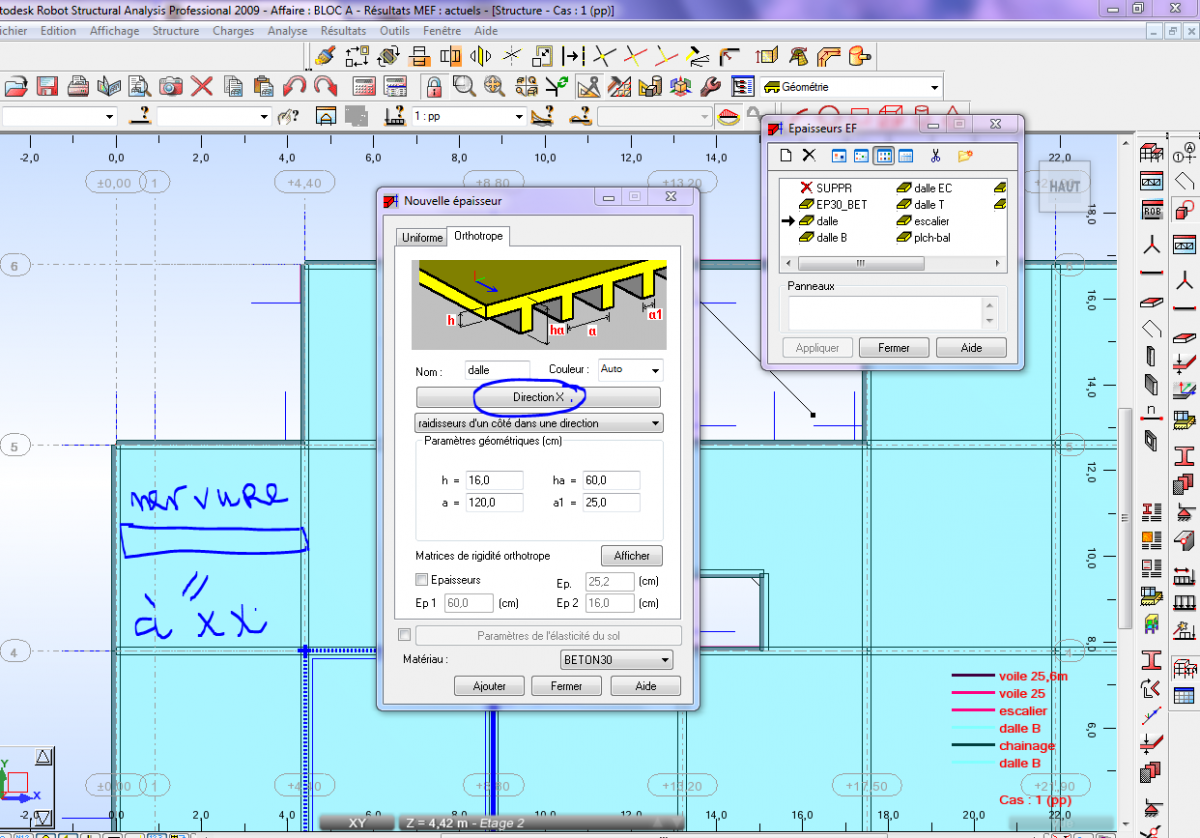Capture the screen with the camera icon
This screenshot has height=838, width=1200.
pos(171,86)
